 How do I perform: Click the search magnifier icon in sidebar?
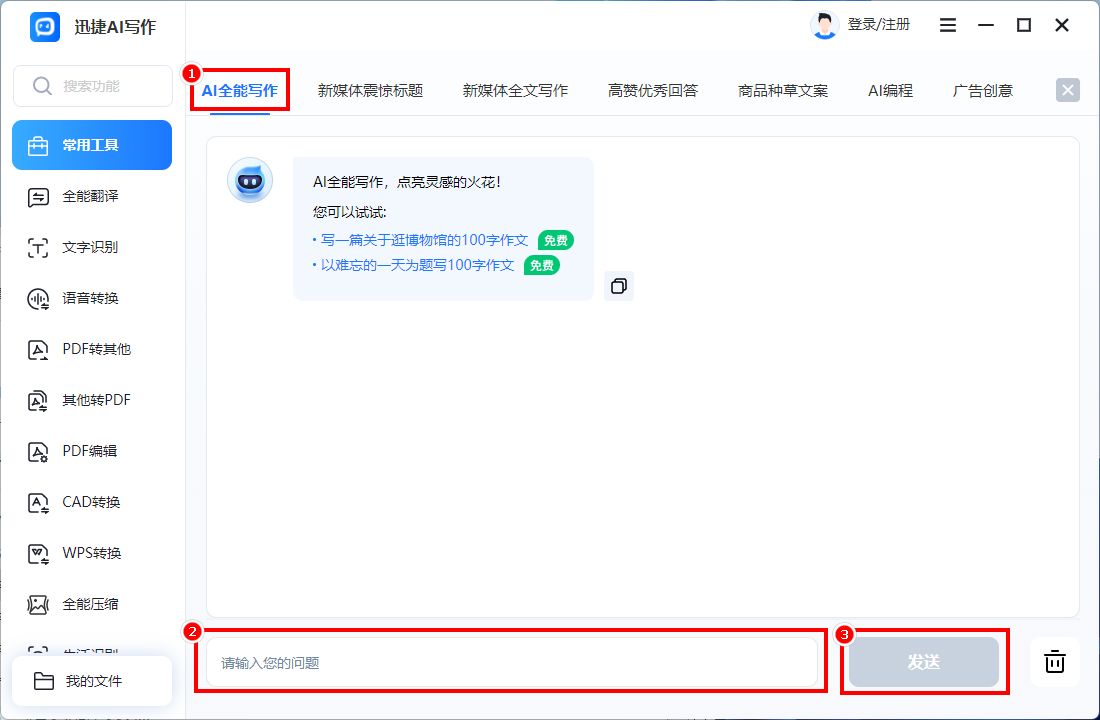(x=42, y=86)
